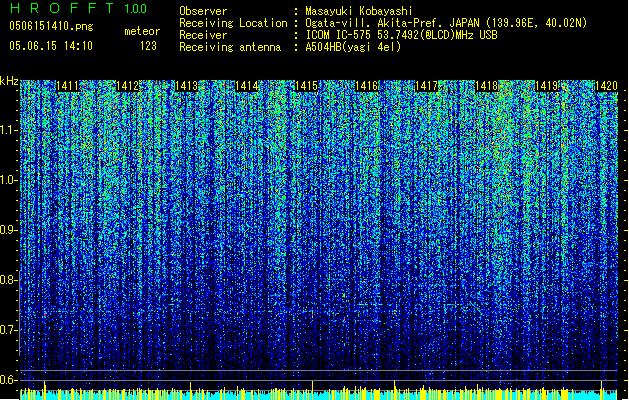Click the HROFFT program title
Image resolution: width=629 pixels, height=400 pixels.
[x=62, y=8]
